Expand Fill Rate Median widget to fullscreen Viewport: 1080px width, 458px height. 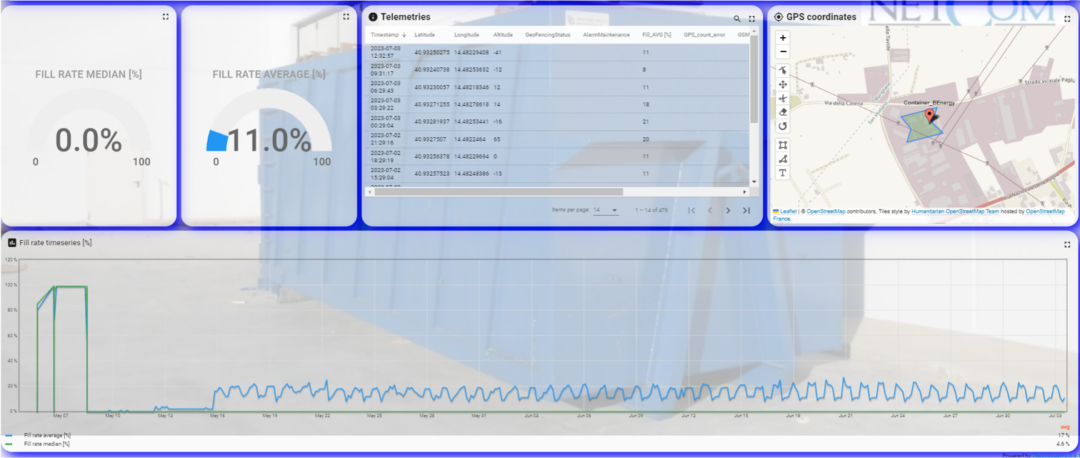point(165,17)
